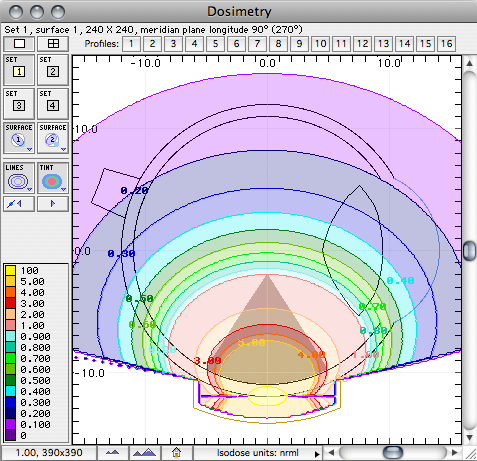The height and width of the screenshot is (461, 477).
Task: Select the four-pane grid view icon
Action: (53, 44)
